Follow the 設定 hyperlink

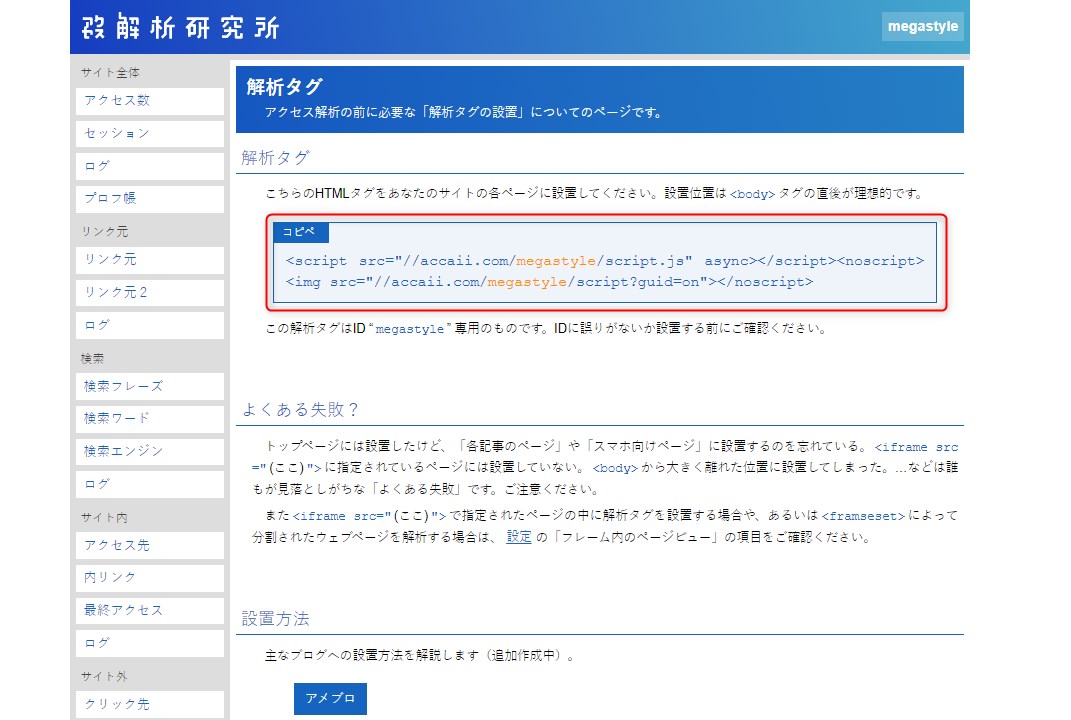pos(519,537)
